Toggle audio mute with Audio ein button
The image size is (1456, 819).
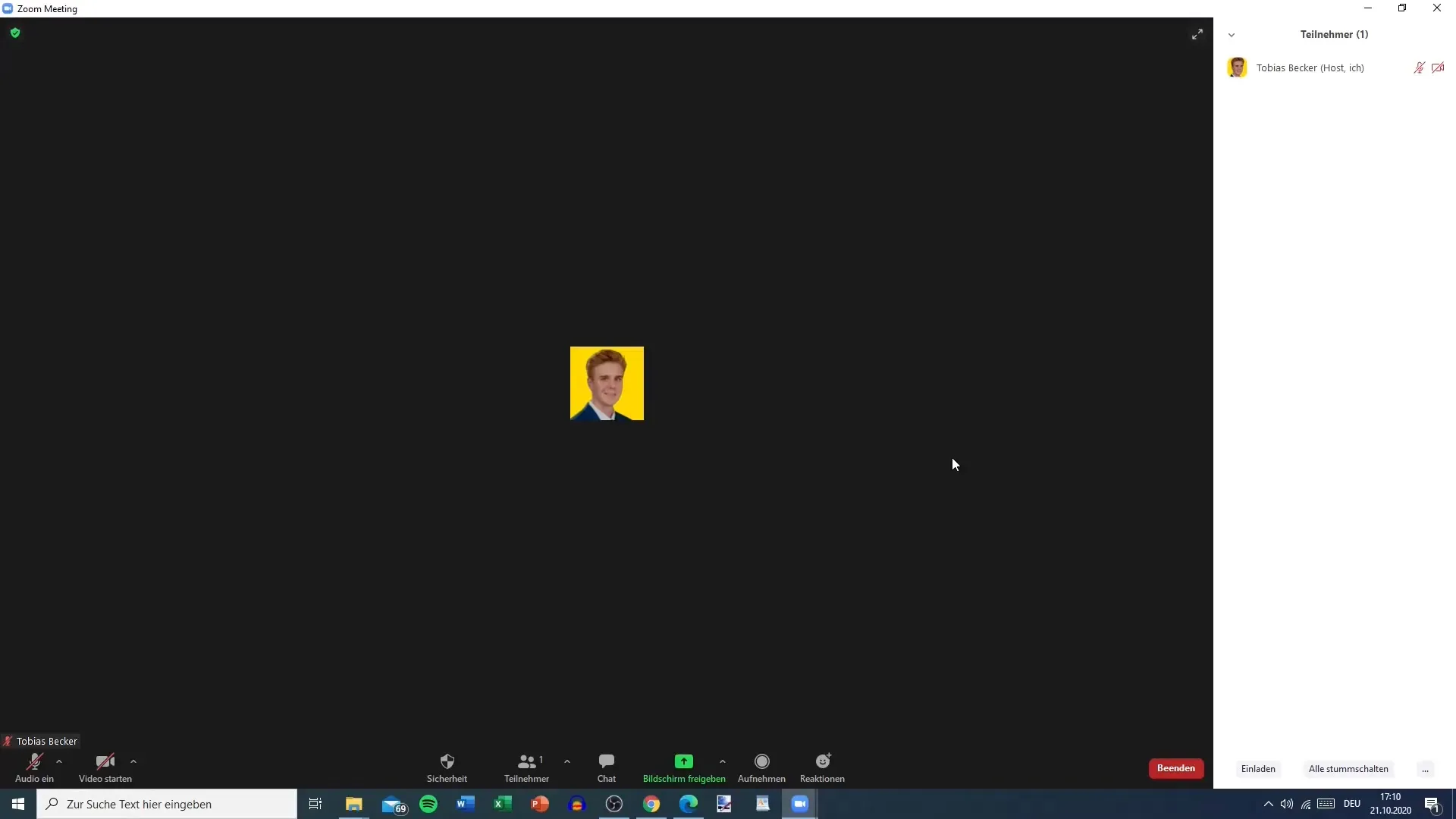click(x=34, y=767)
